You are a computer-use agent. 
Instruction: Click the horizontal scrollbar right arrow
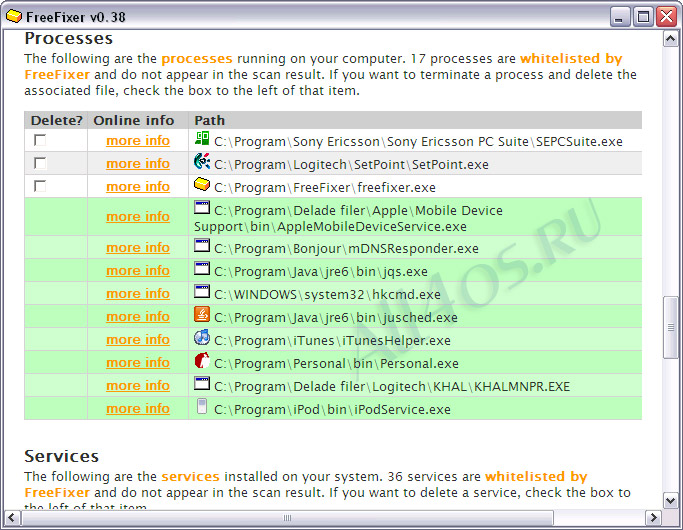pos(653,518)
